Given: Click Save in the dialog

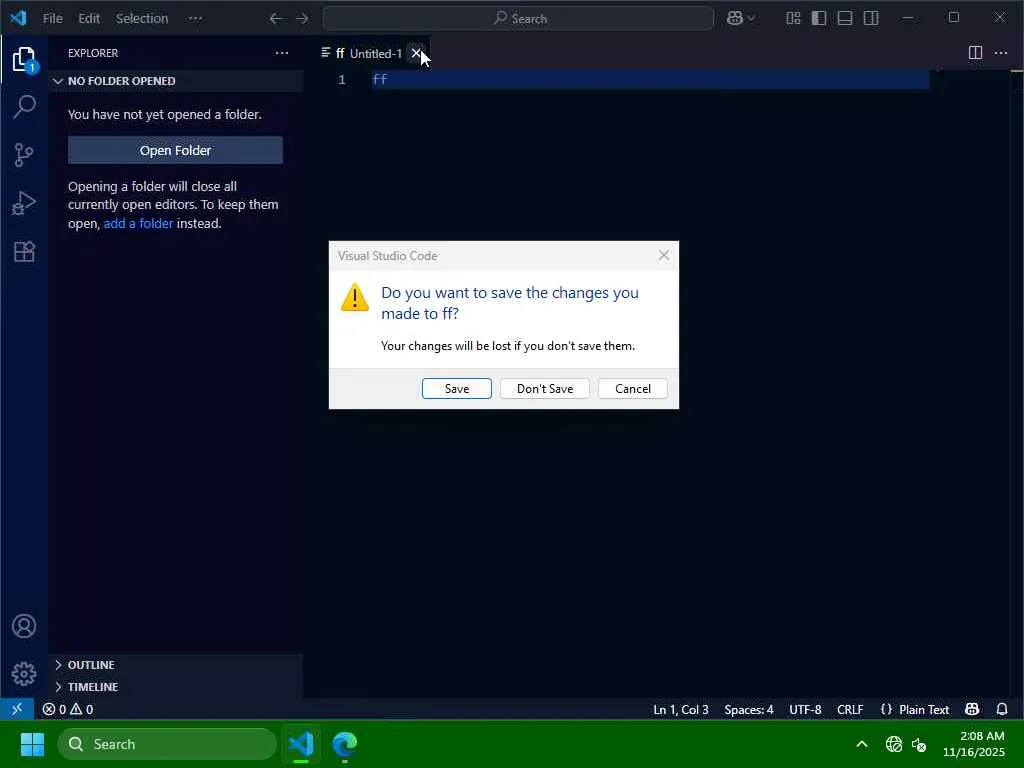Looking at the screenshot, I should coord(456,389).
